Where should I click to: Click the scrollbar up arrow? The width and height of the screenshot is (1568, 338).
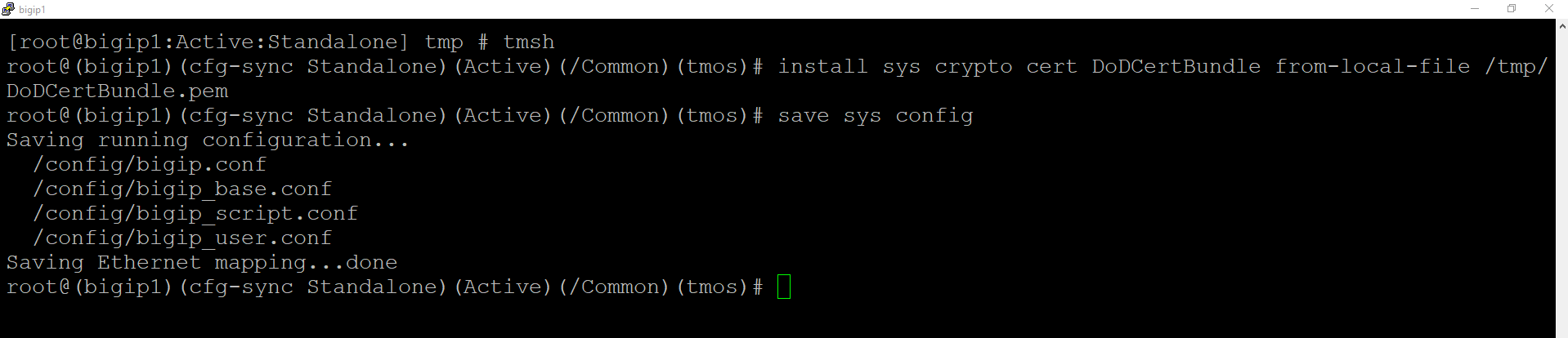click(1561, 27)
